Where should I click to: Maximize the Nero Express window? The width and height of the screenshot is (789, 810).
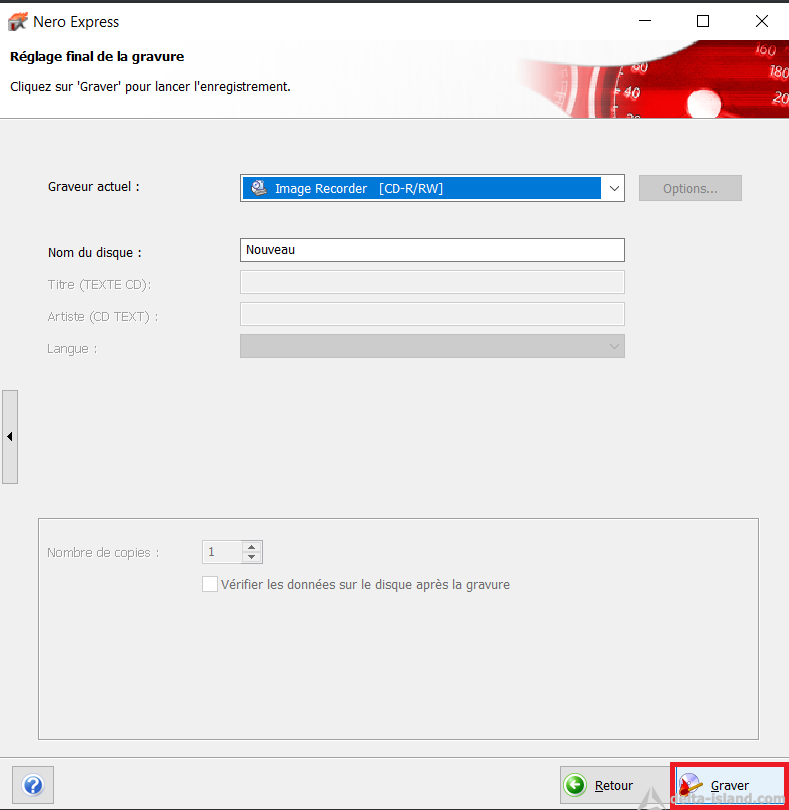(703, 21)
